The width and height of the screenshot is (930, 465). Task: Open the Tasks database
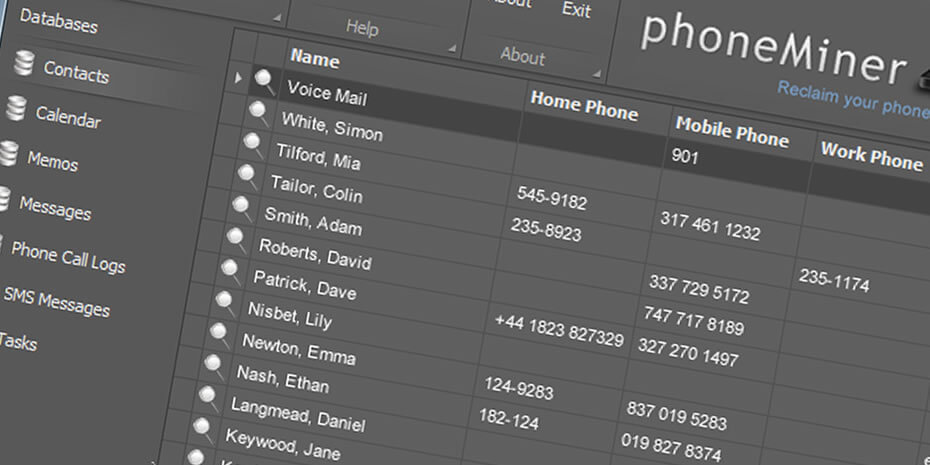(18, 342)
